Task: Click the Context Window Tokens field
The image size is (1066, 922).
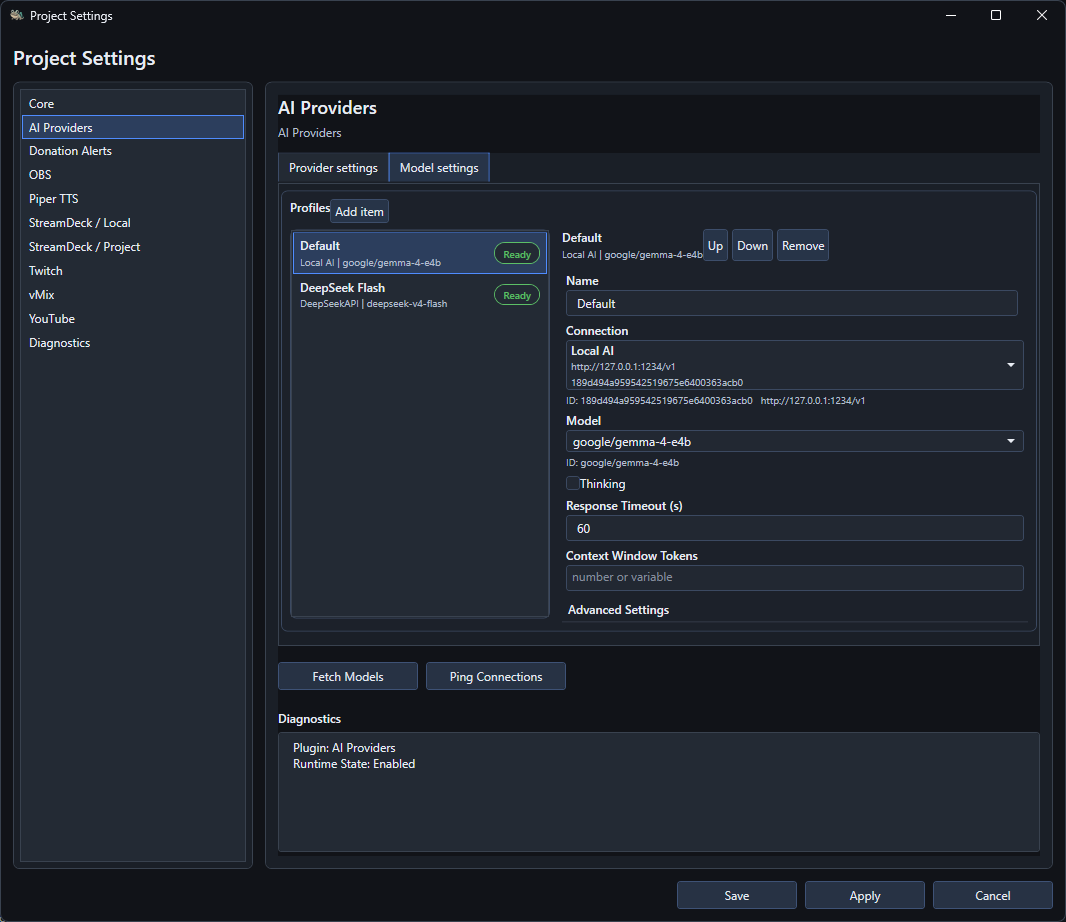Action: [795, 577]
